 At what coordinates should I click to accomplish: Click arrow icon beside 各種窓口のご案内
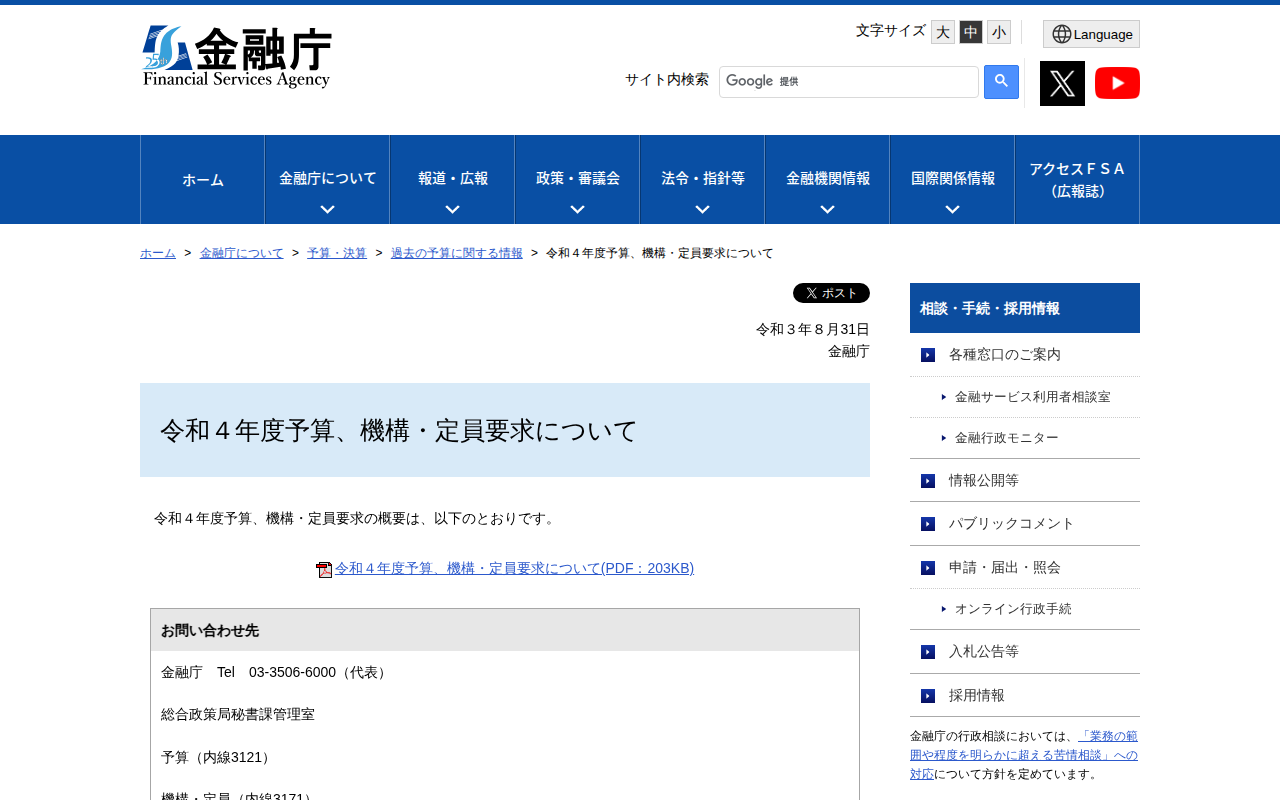[x=928, y=355]
